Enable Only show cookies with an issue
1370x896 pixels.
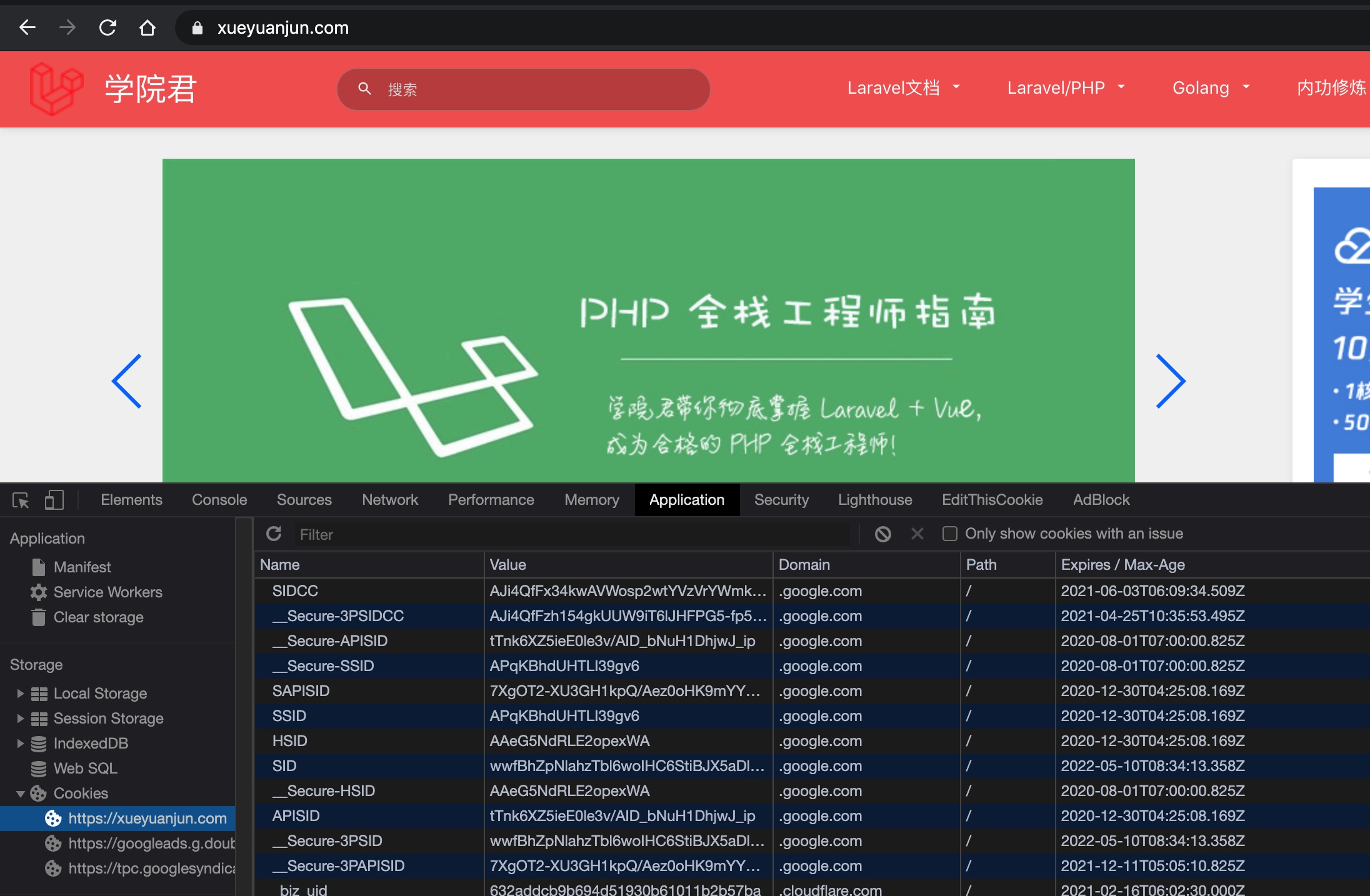(x=950, y=534)
